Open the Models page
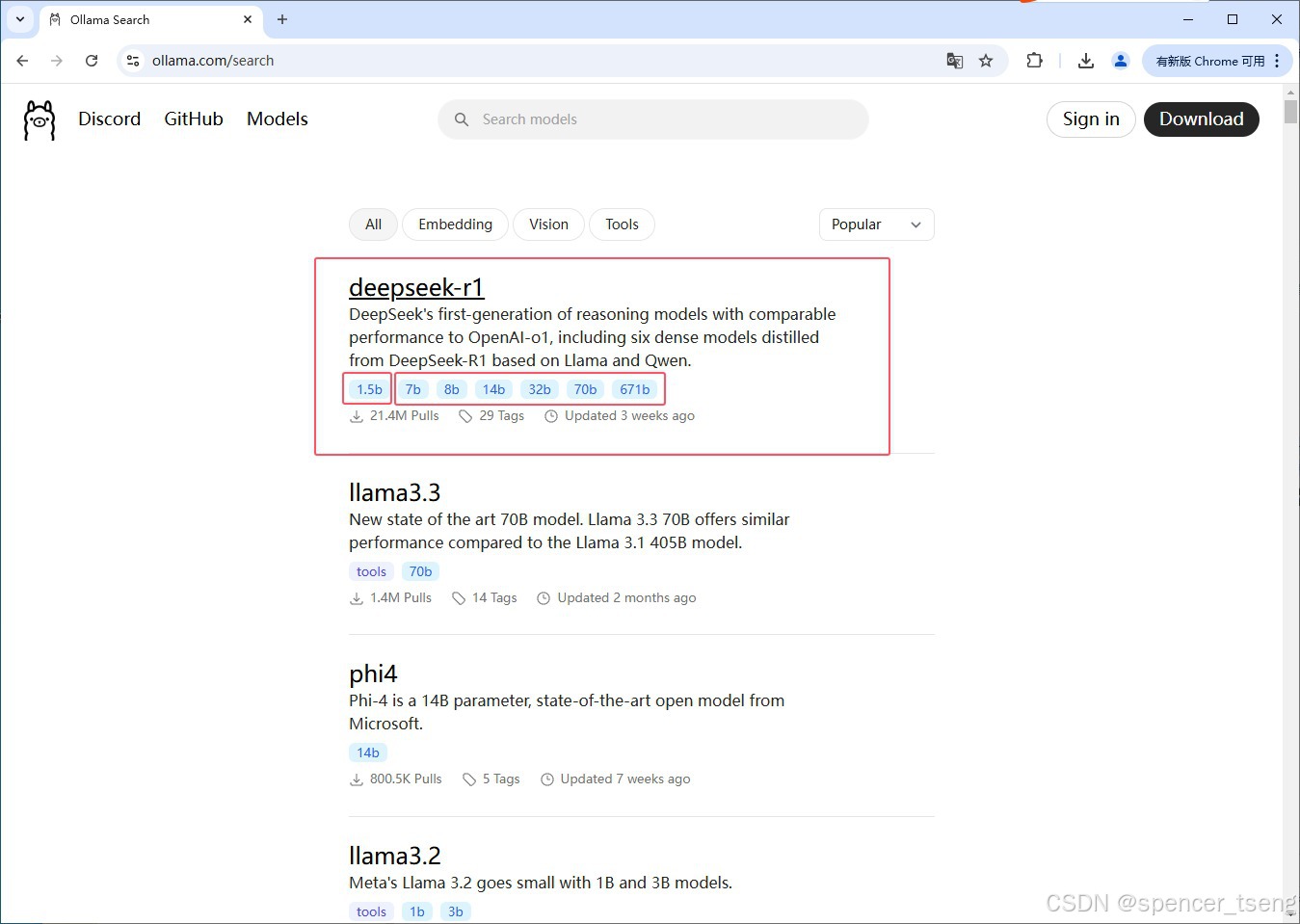 coord(278,119)
